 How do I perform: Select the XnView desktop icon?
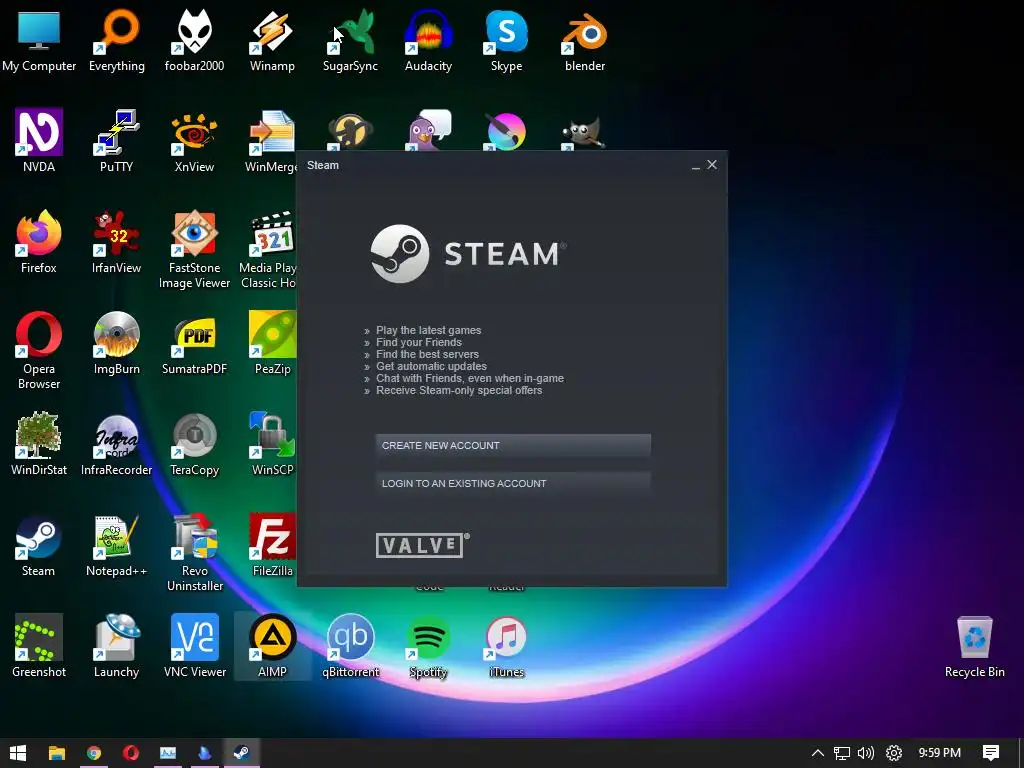tap(195, 141)
